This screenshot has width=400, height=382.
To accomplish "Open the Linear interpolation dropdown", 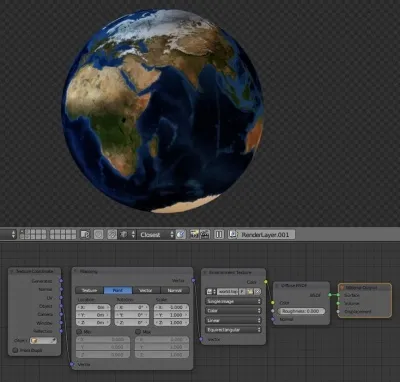I will pos(233,320).
